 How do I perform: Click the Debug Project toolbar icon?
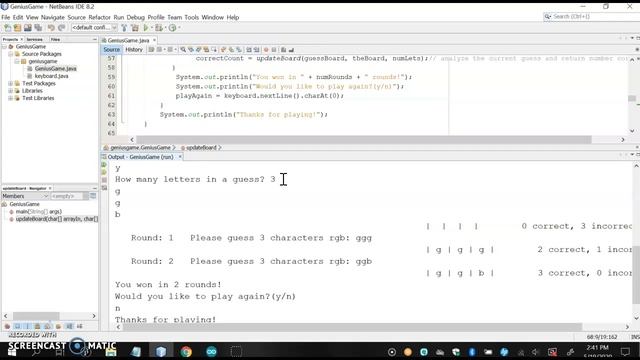[x=159, y=28]
